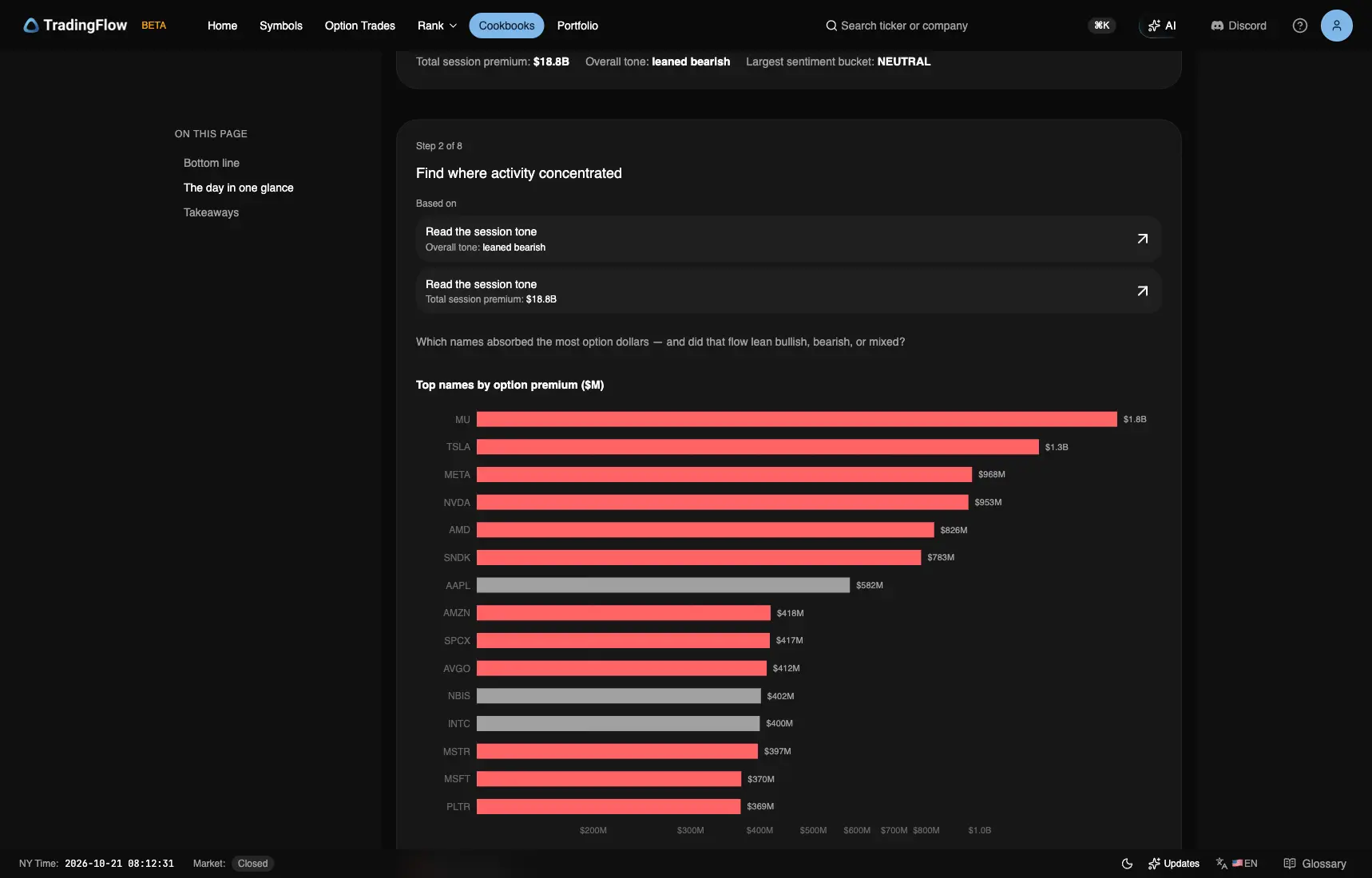The width and height of the screenshot is (1372, 878).
Task: Open the Portfolio page
Action: (577, 26)
